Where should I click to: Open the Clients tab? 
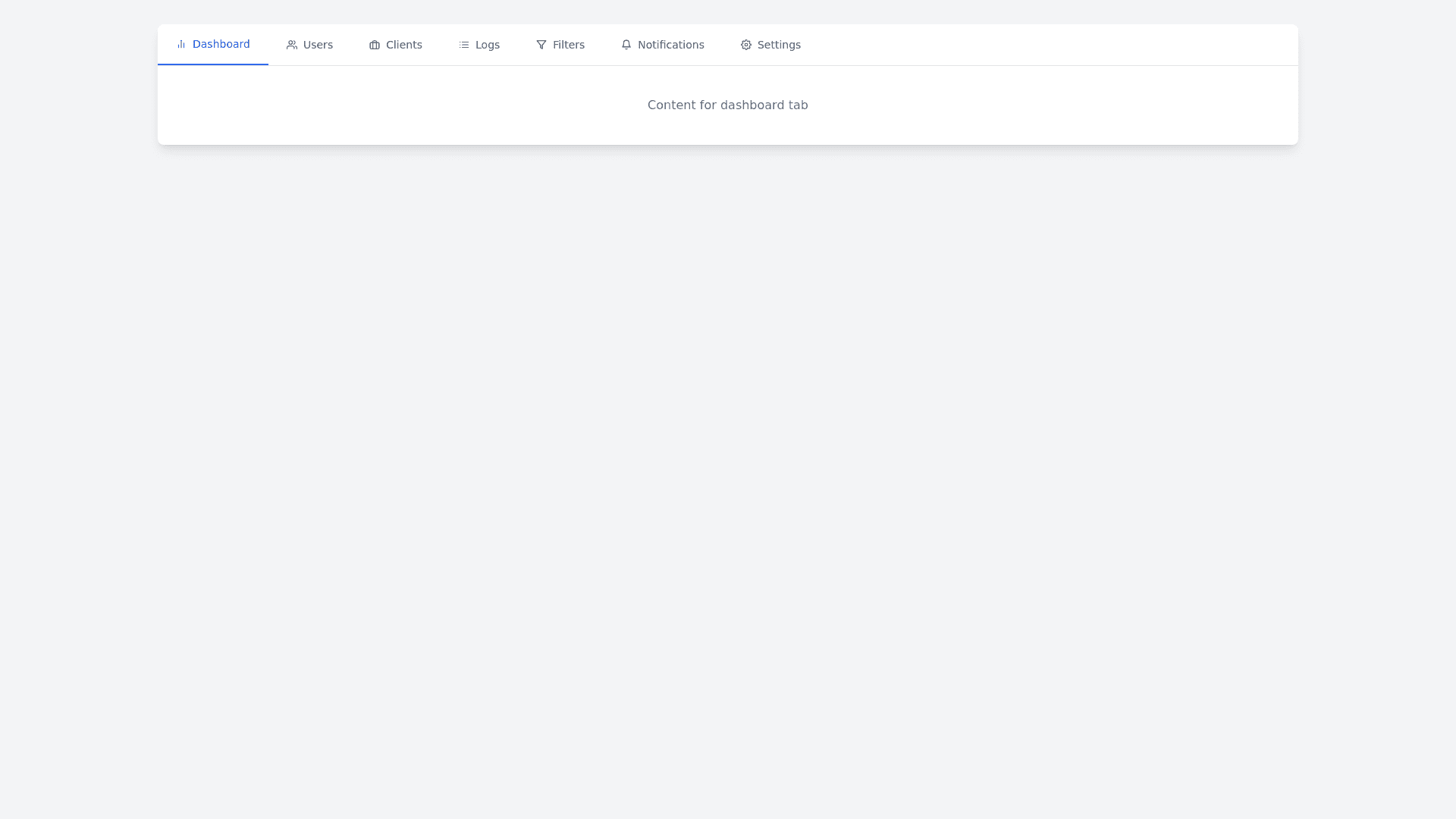[403, 45]
